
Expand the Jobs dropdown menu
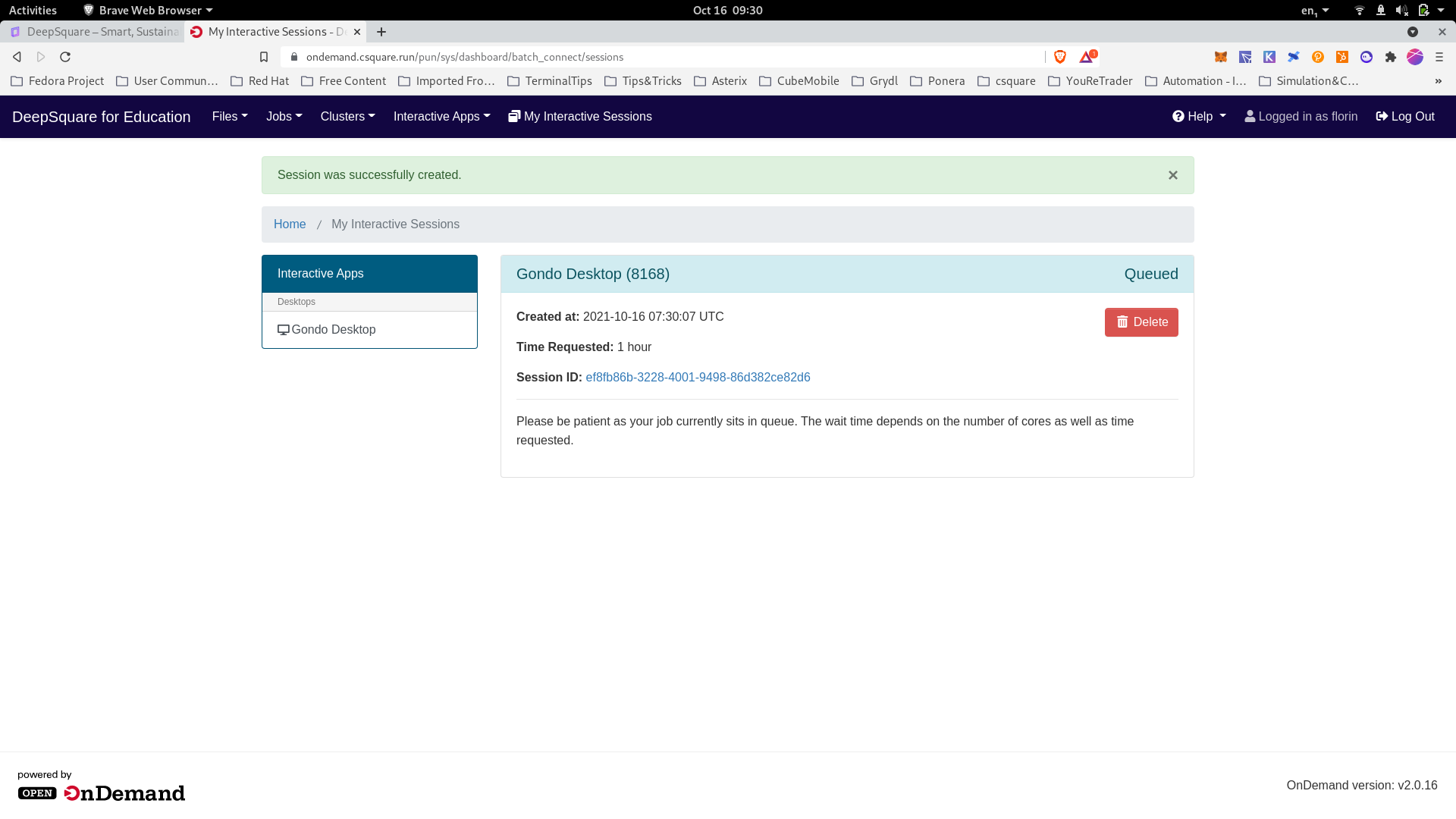[x=284, y=116]
